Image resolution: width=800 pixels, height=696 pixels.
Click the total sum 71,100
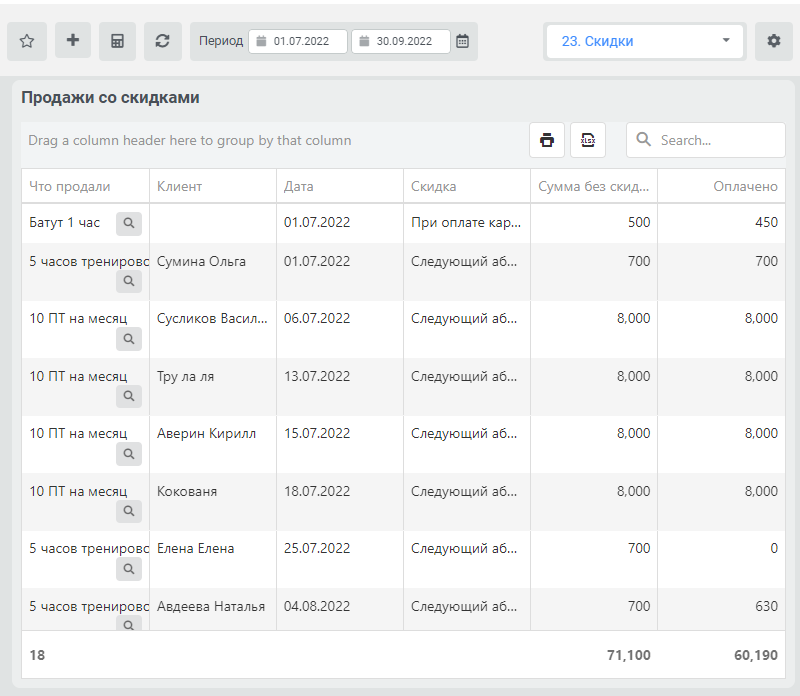pos(629,655)
